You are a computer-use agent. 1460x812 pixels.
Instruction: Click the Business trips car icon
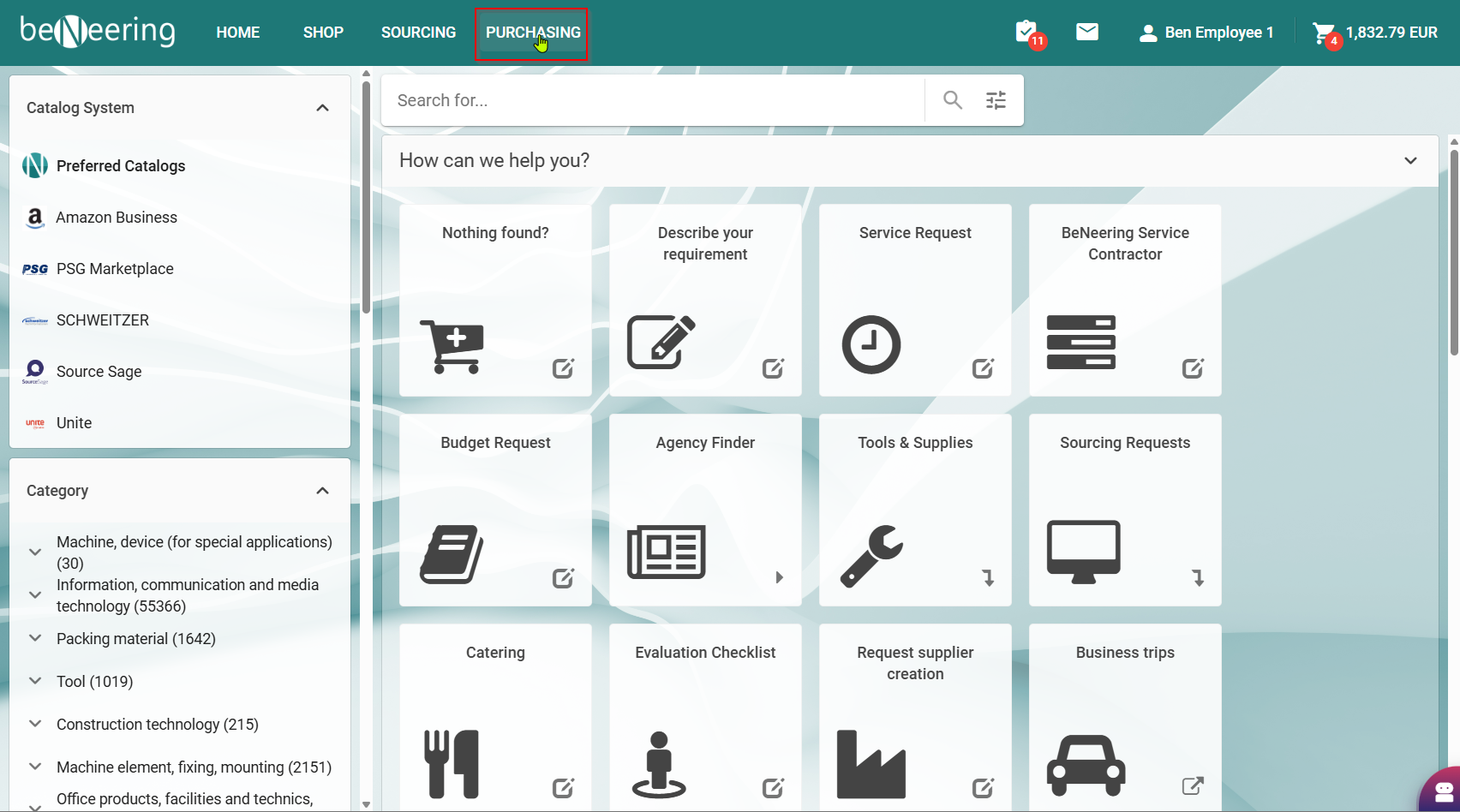click(x=1085, y=765)
